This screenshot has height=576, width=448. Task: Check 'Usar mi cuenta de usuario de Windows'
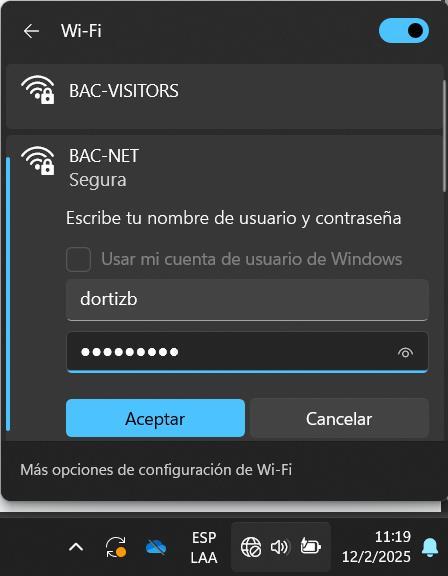click(79, 259)
